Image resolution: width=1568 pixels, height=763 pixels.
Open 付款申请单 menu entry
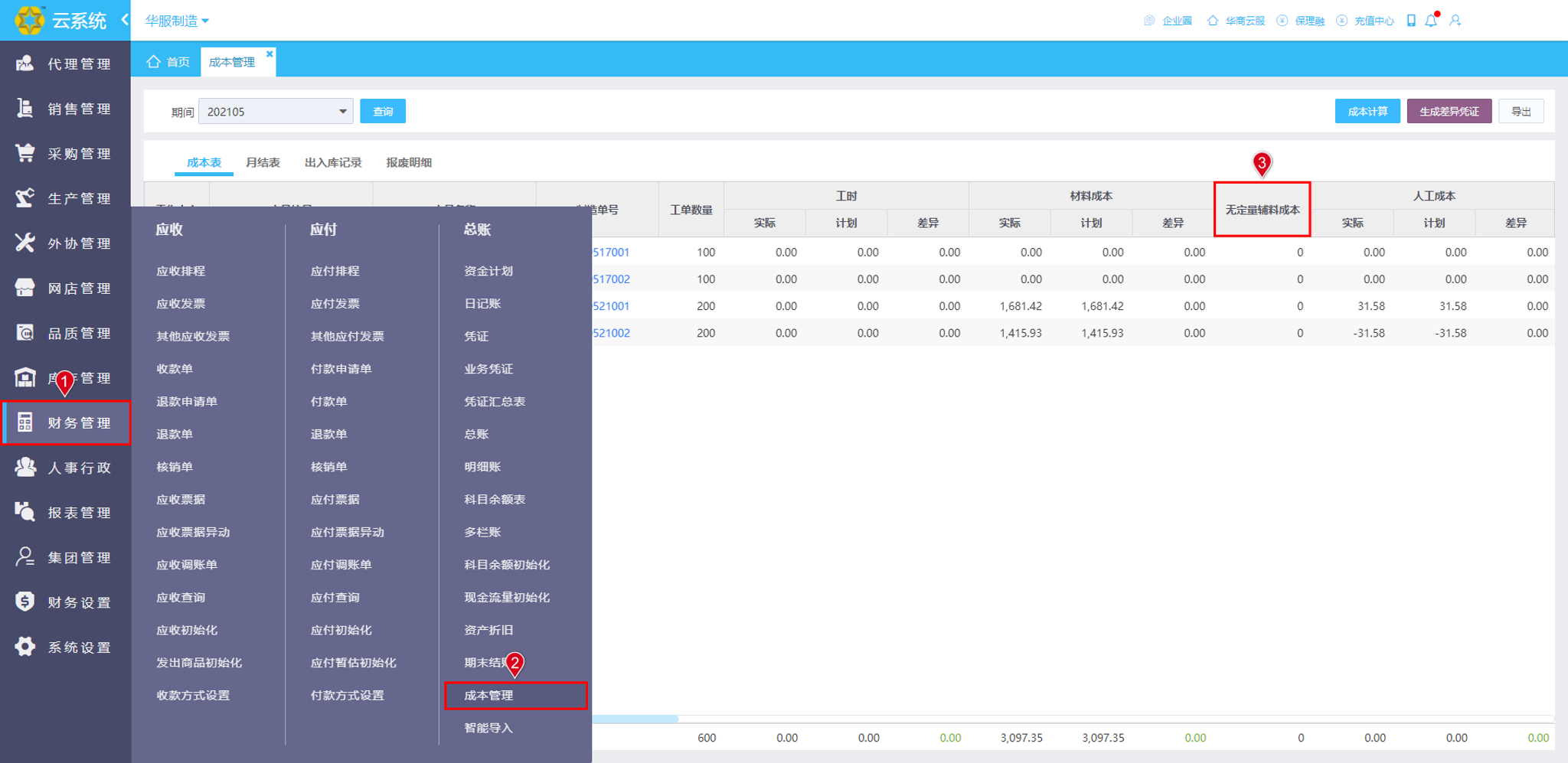(x=341, y=369)
